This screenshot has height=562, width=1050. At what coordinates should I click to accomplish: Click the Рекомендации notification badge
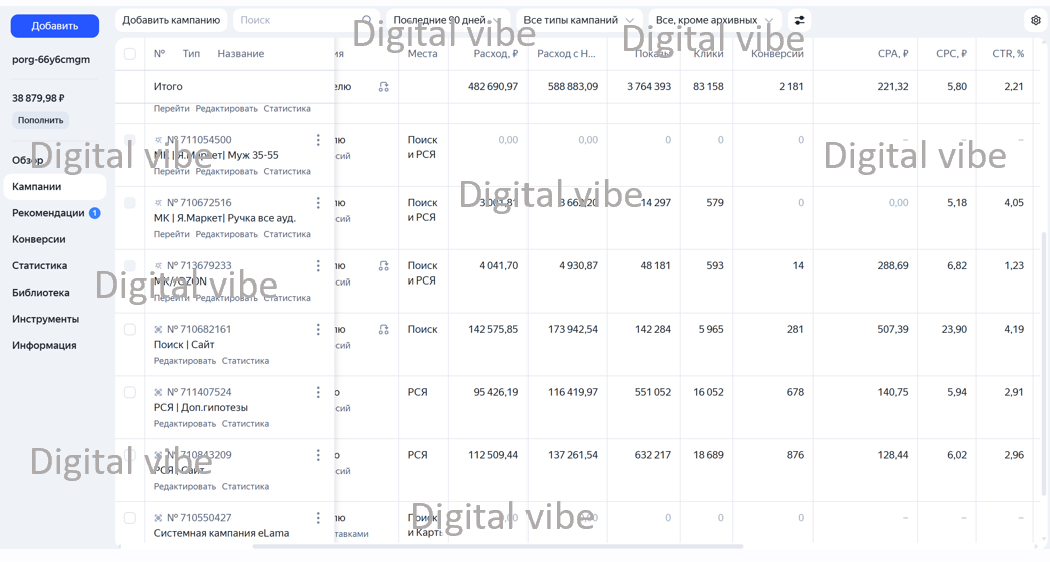[x=95, y=213]
